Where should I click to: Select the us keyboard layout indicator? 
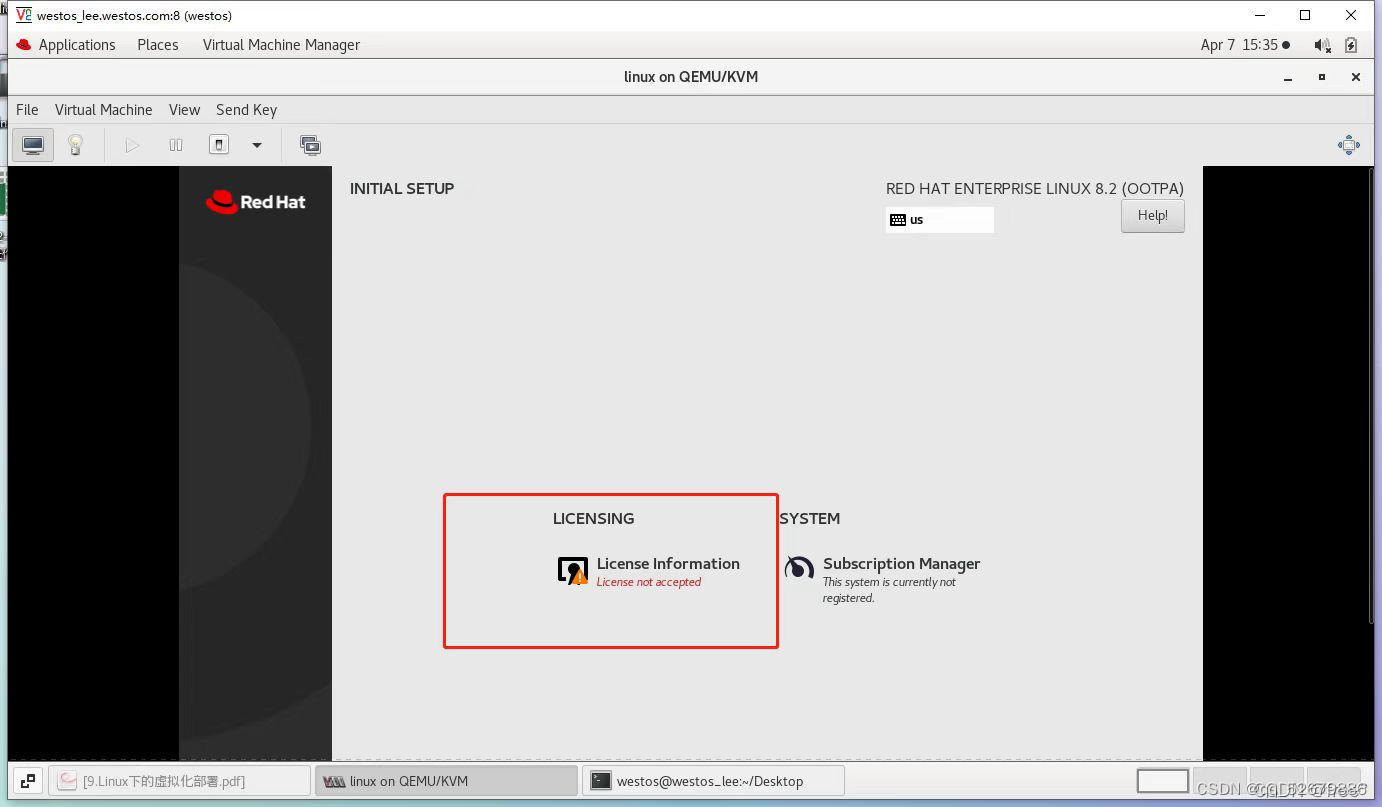939,220
